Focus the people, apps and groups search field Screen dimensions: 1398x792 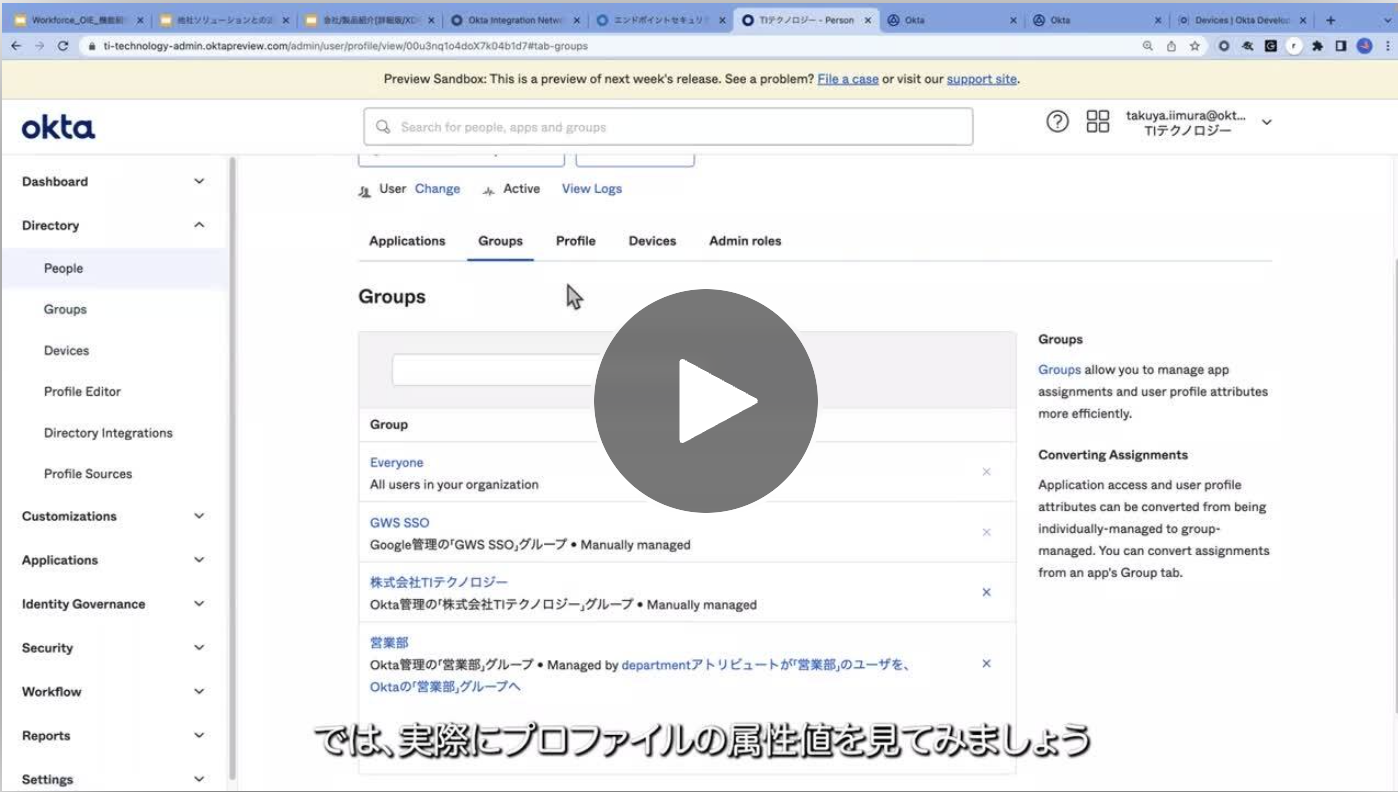point(668,127)
